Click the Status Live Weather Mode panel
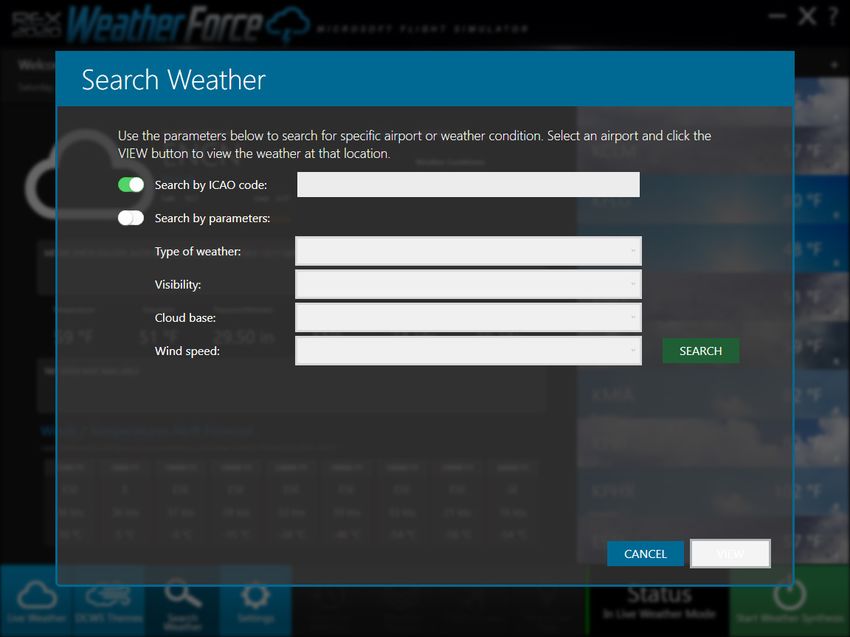The image size is (850, 637). pyautogui.click(x=659, y=601)
